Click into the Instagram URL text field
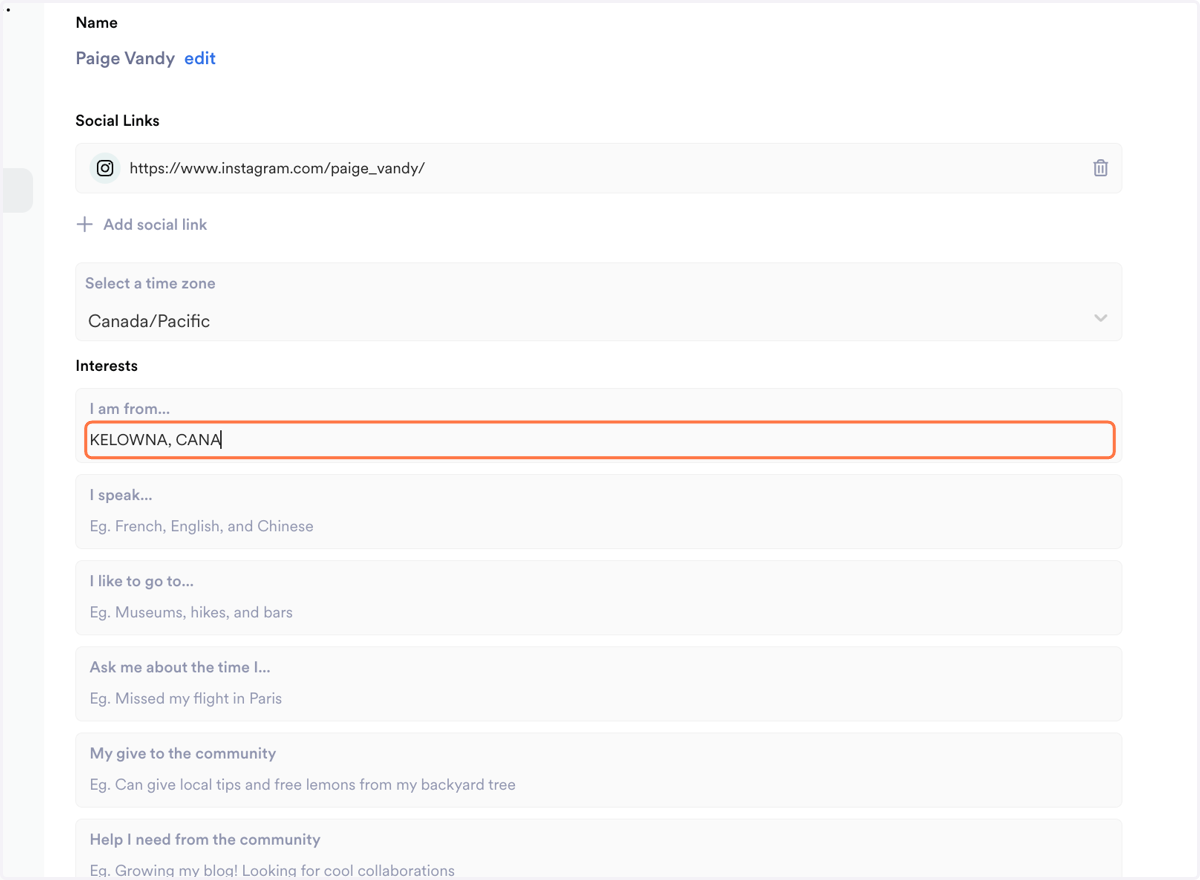The image size is (1200, 880). [600, 168]
